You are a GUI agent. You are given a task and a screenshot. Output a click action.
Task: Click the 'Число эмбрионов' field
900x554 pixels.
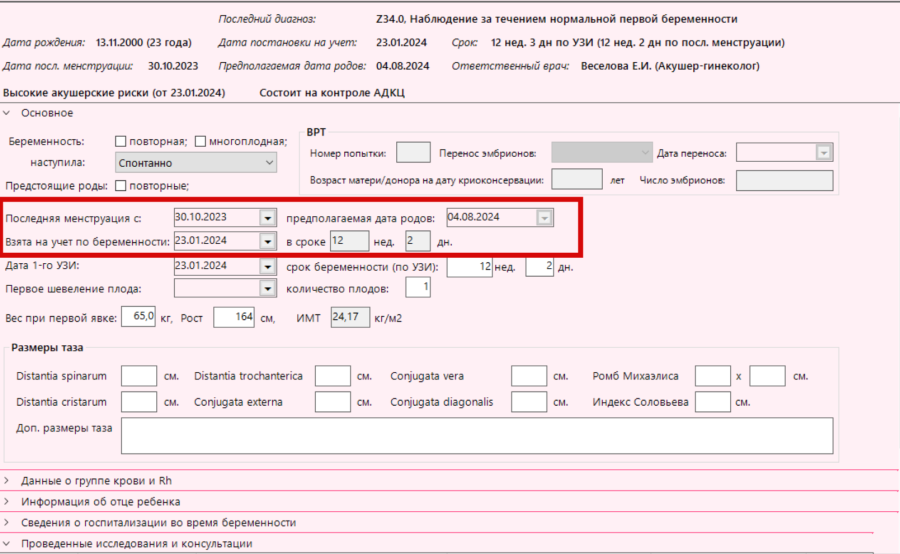point(785,180)
